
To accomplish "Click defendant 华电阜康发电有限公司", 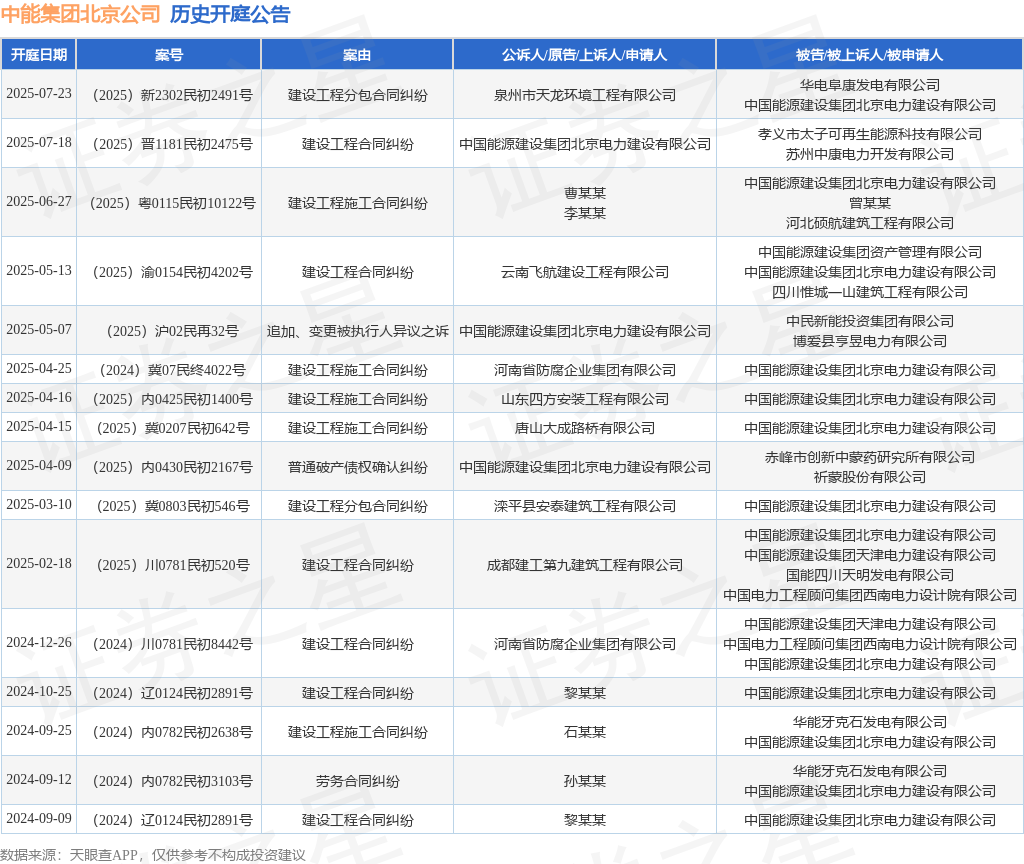I will 870,85.
